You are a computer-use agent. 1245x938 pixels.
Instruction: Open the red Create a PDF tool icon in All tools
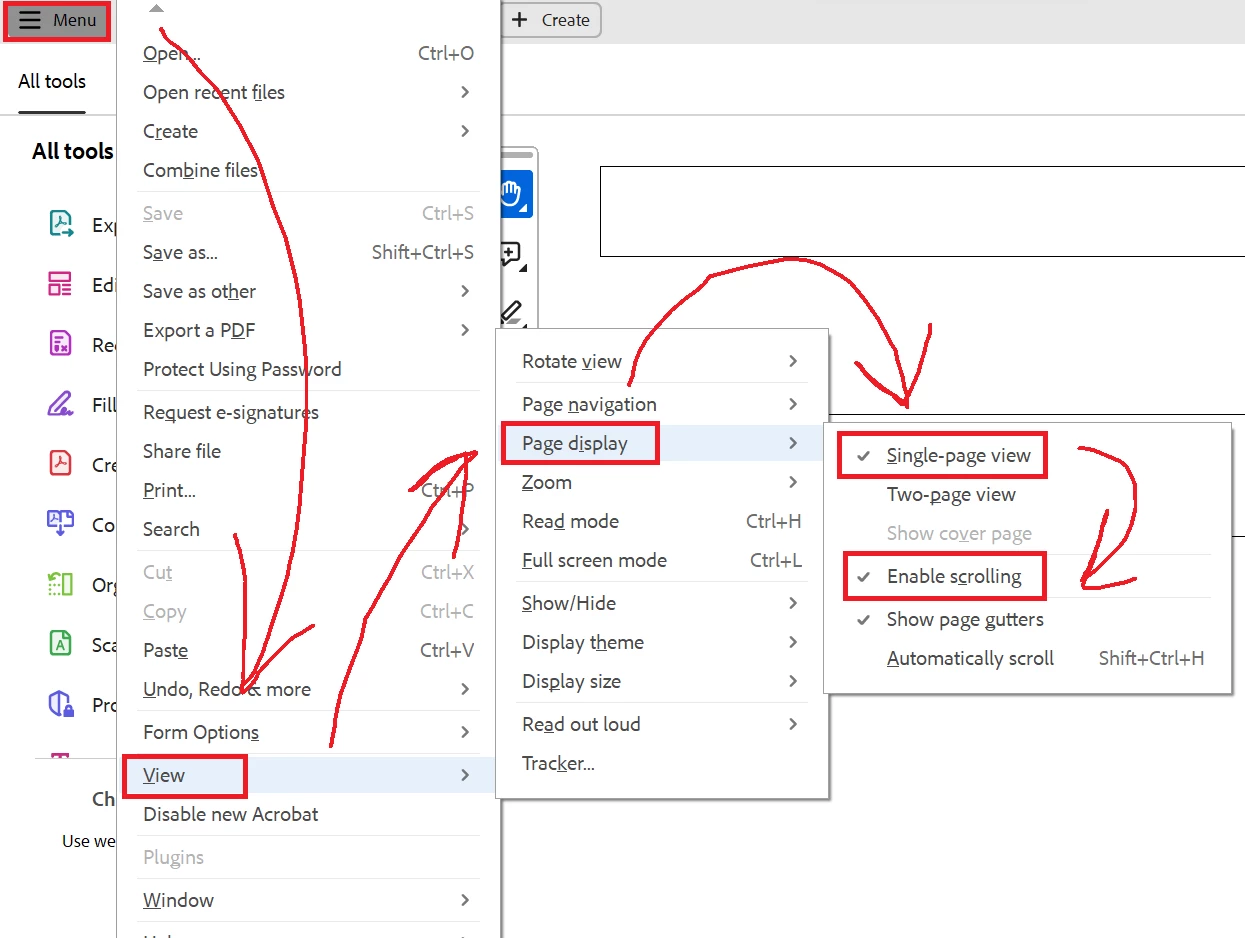(61, 464)
